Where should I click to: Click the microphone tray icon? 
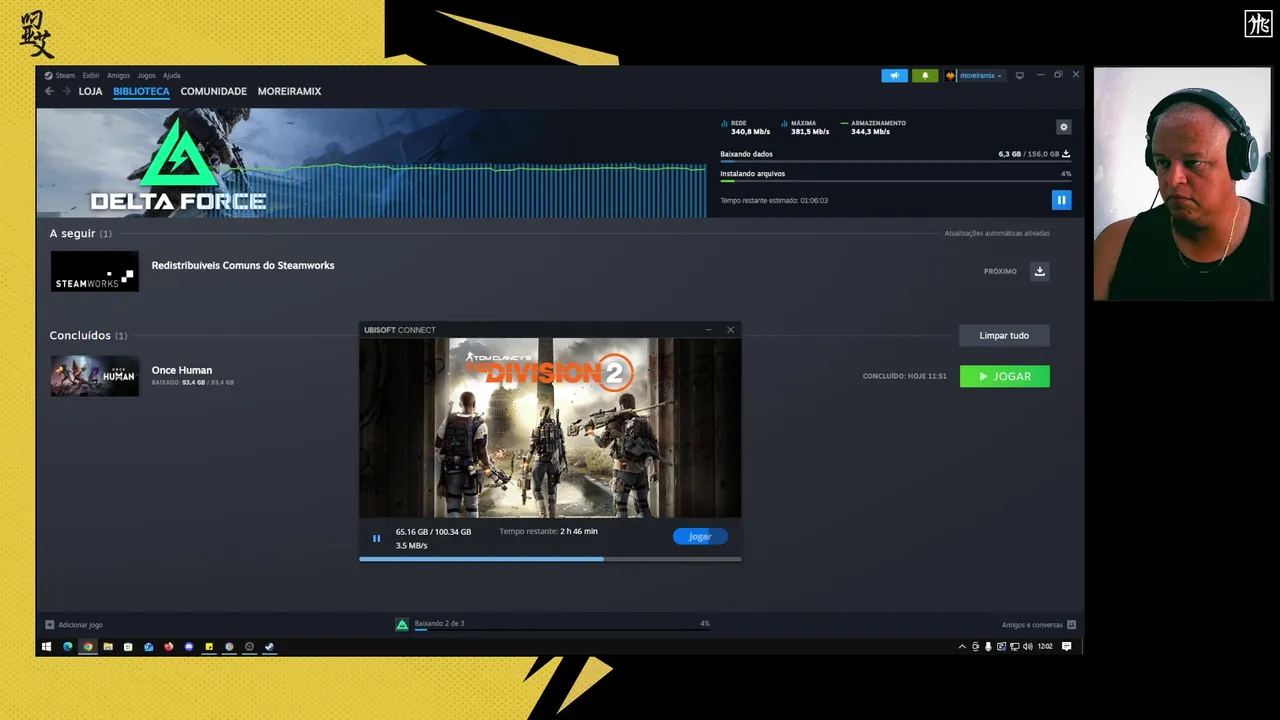[x=988, y=647]
